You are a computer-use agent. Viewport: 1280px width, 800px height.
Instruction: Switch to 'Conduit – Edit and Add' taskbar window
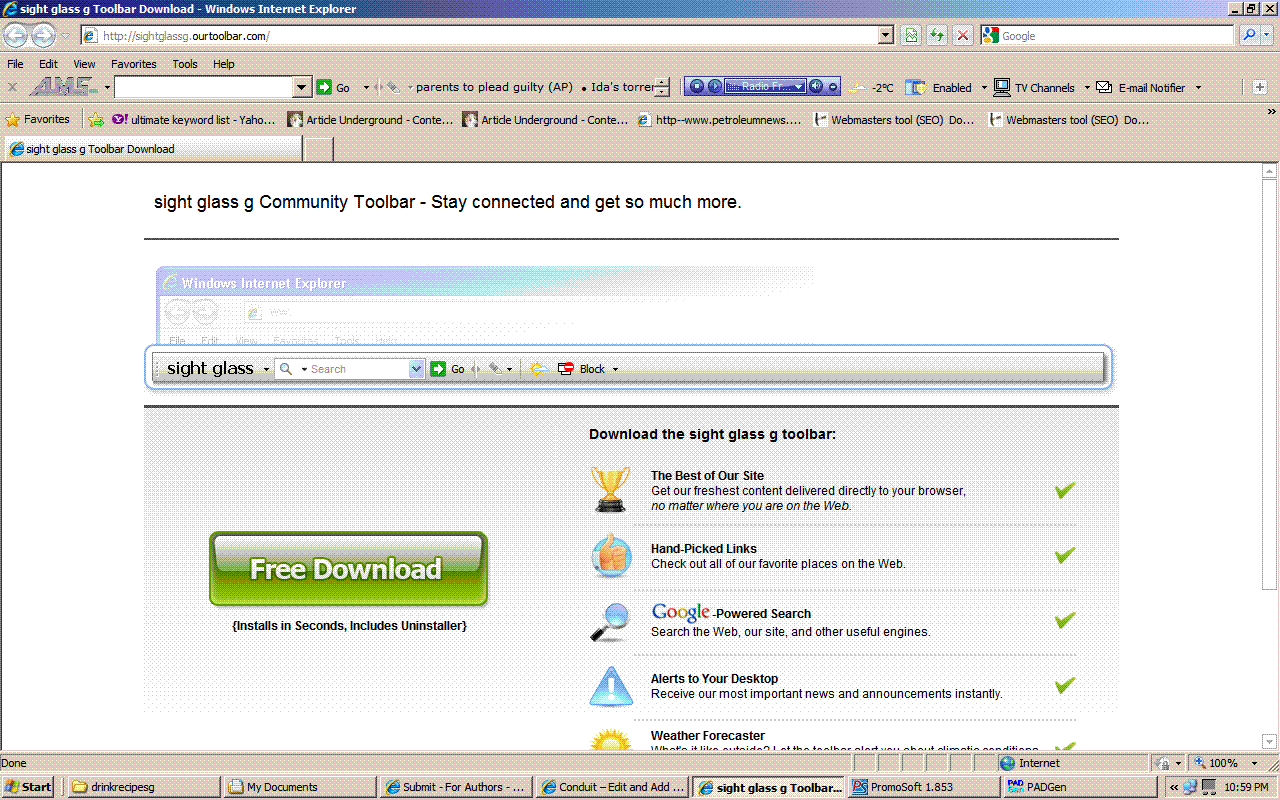click(610, 787)
